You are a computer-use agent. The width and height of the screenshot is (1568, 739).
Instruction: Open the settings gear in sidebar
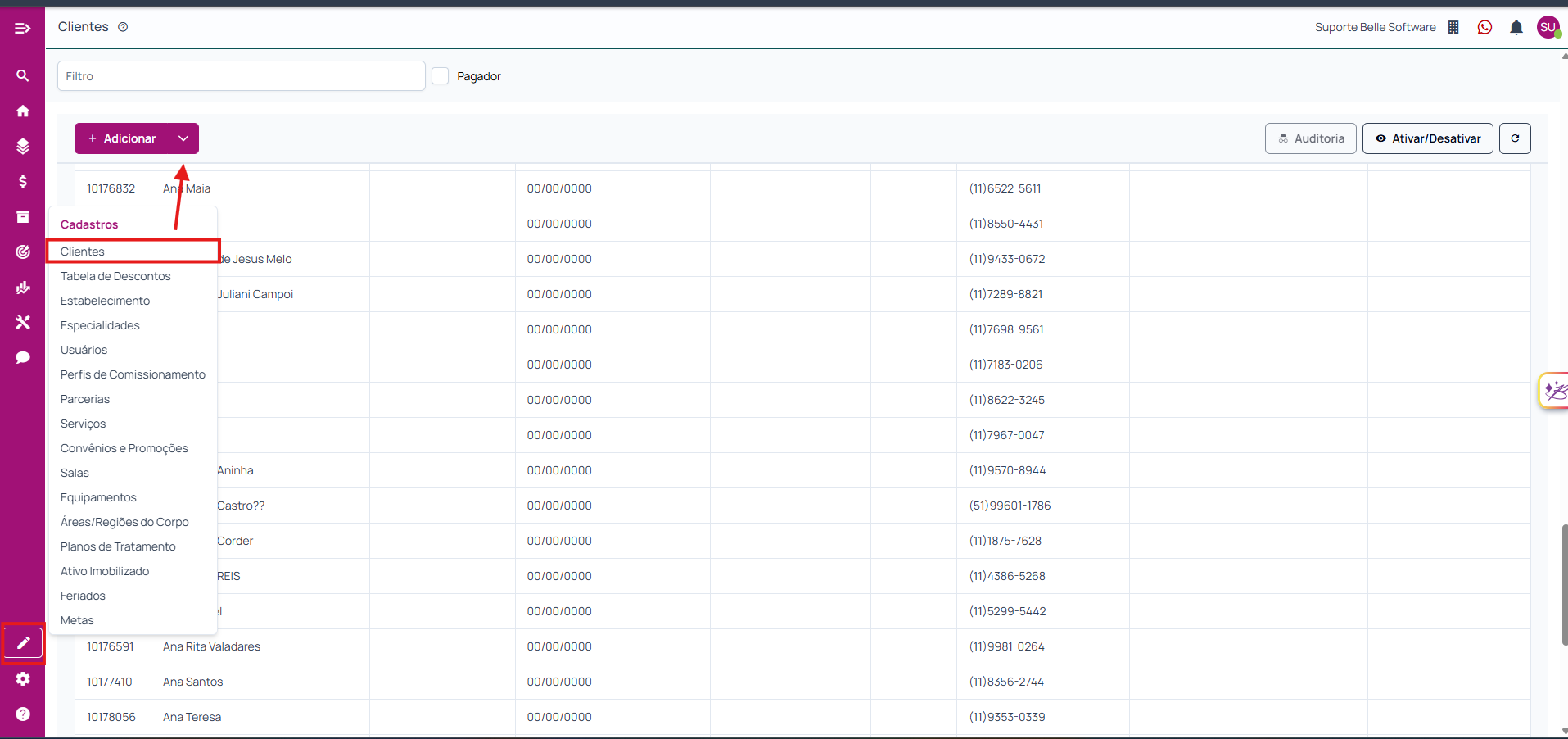(x=23, y=678)
